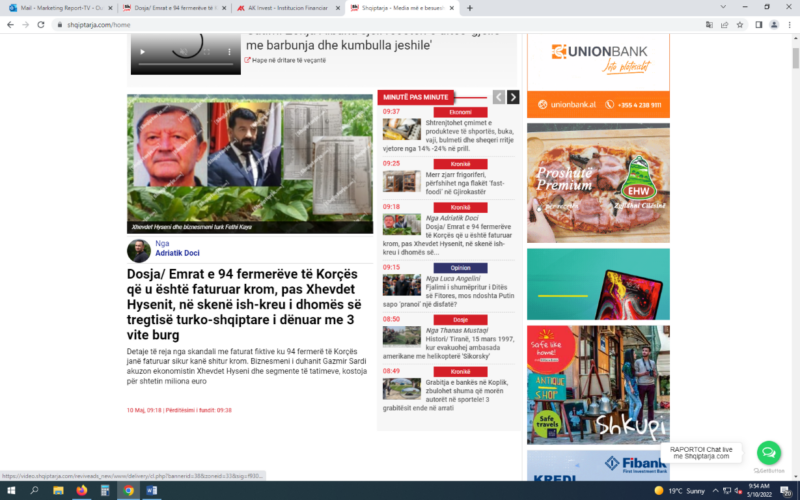Open the Luca Angelini opinion article text
The height and width of the screenshot is (500, 800).
(x=448, y=295)
